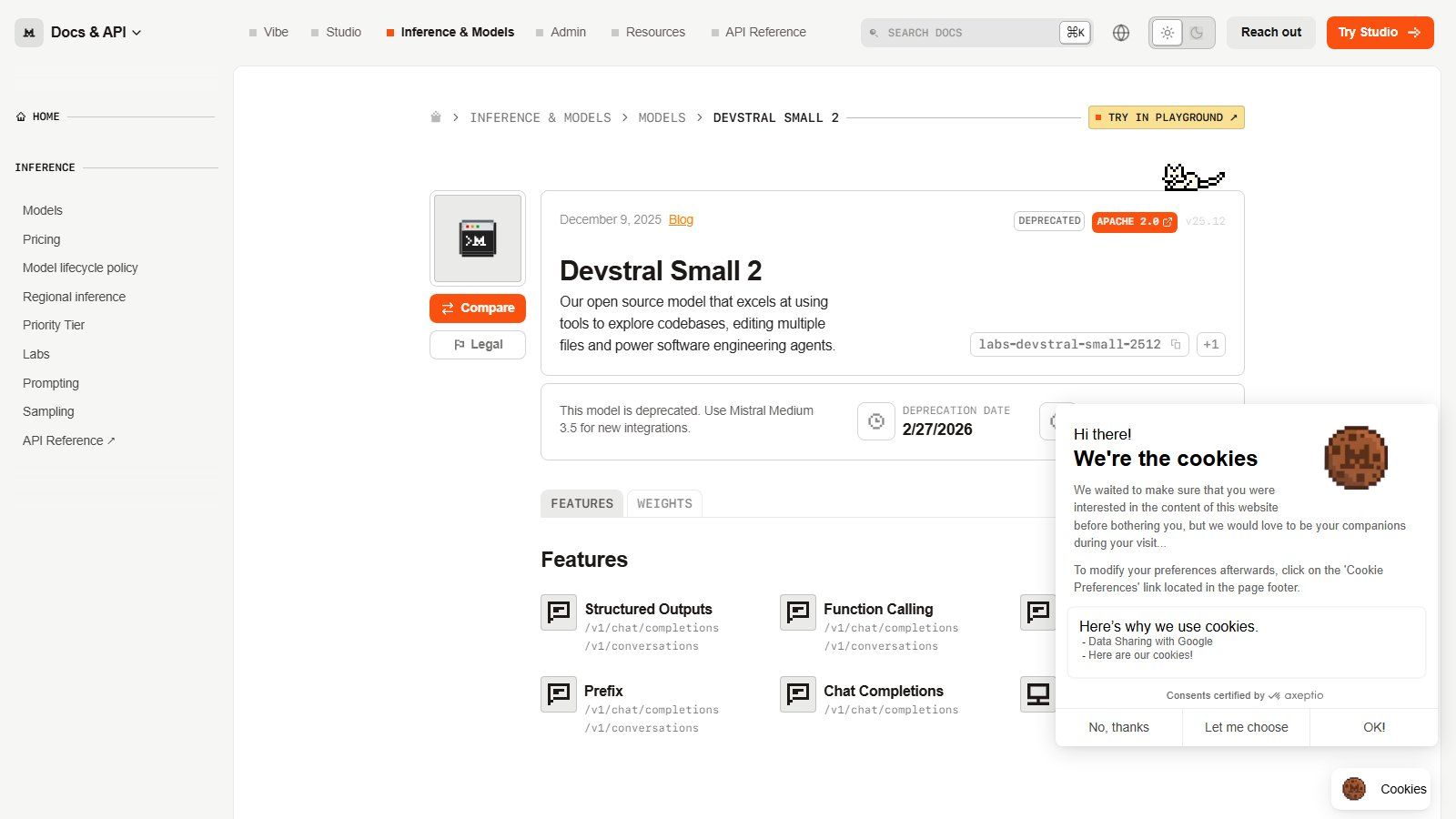Switch to light theme sun toggle
Image resolution: width=1456 pixels, height=819 pixels.
pyautogui.click(x=1167, y=33)
